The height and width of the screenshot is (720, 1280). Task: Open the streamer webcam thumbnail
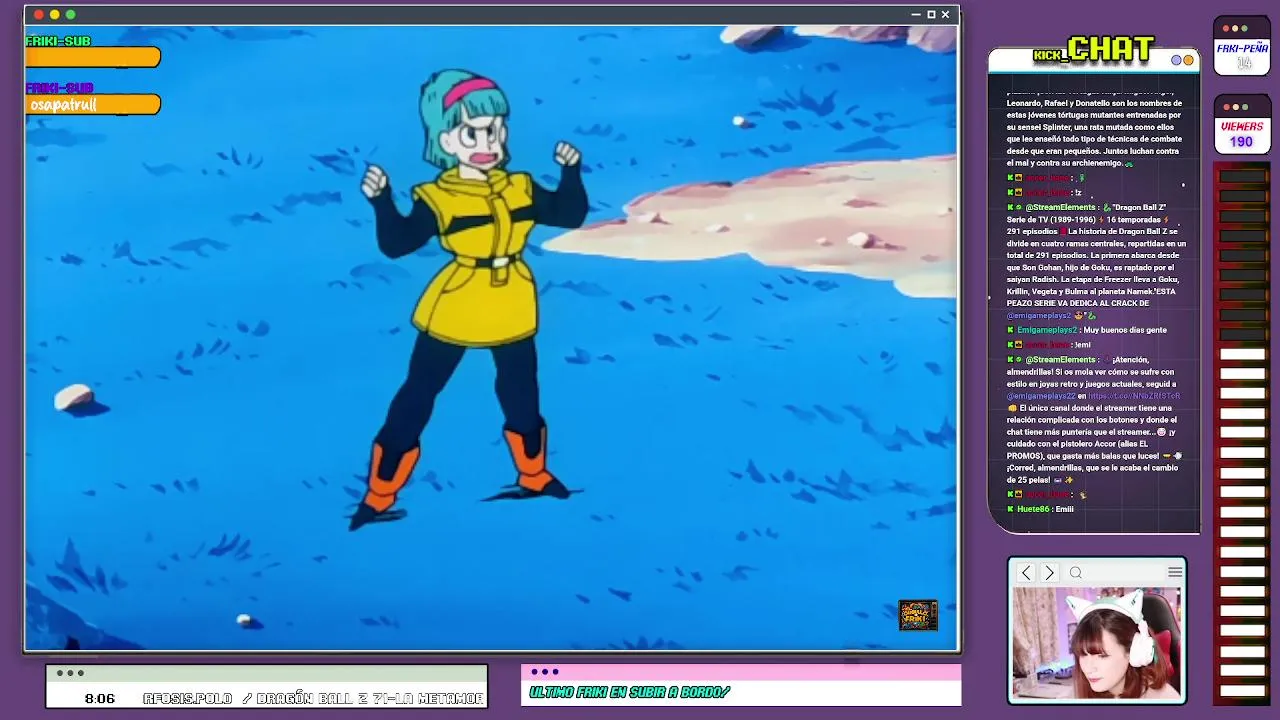1097,643
